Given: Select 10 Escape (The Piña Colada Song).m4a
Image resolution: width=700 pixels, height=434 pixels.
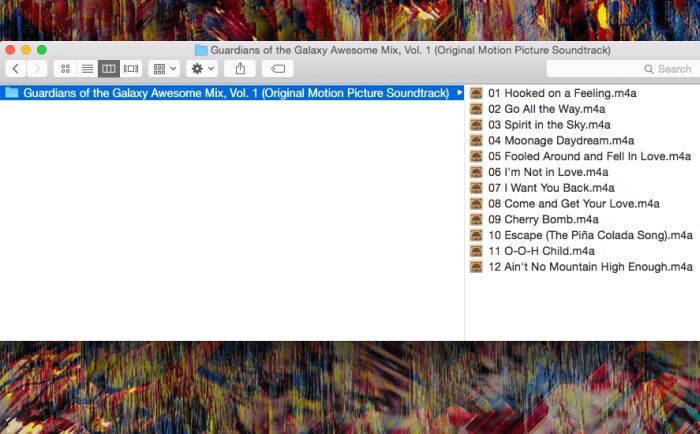Looking at the screenshot, I should click(590, 235).
